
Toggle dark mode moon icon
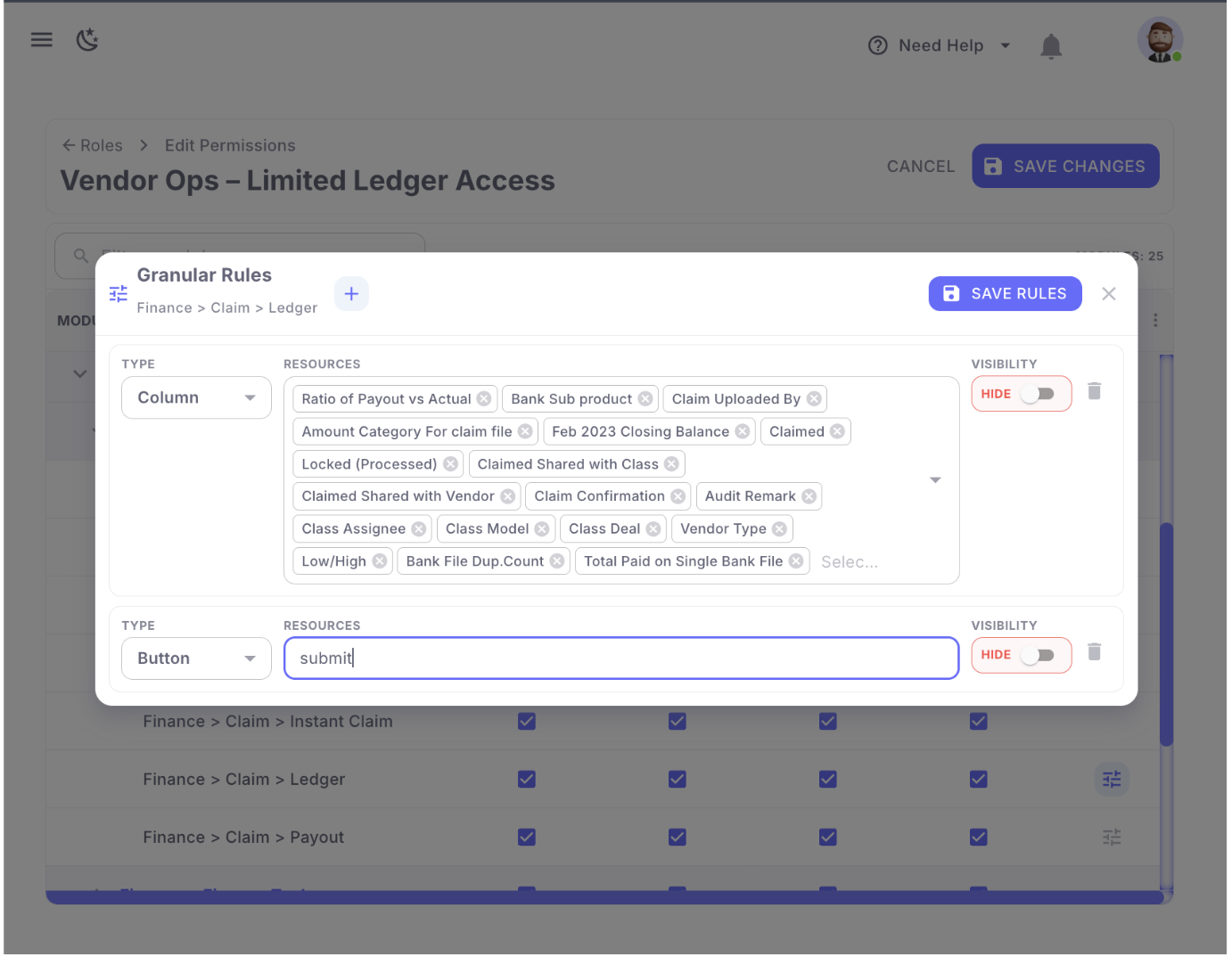click(87, 40)
